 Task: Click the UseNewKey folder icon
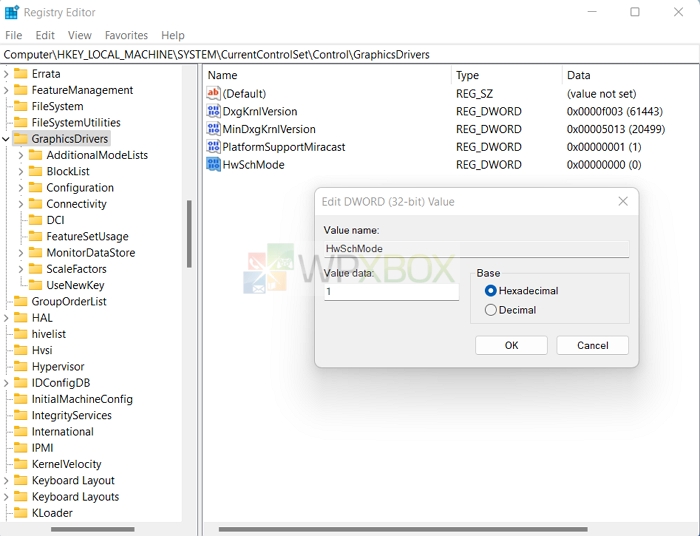pyautogui.click(x=35, y=285)
